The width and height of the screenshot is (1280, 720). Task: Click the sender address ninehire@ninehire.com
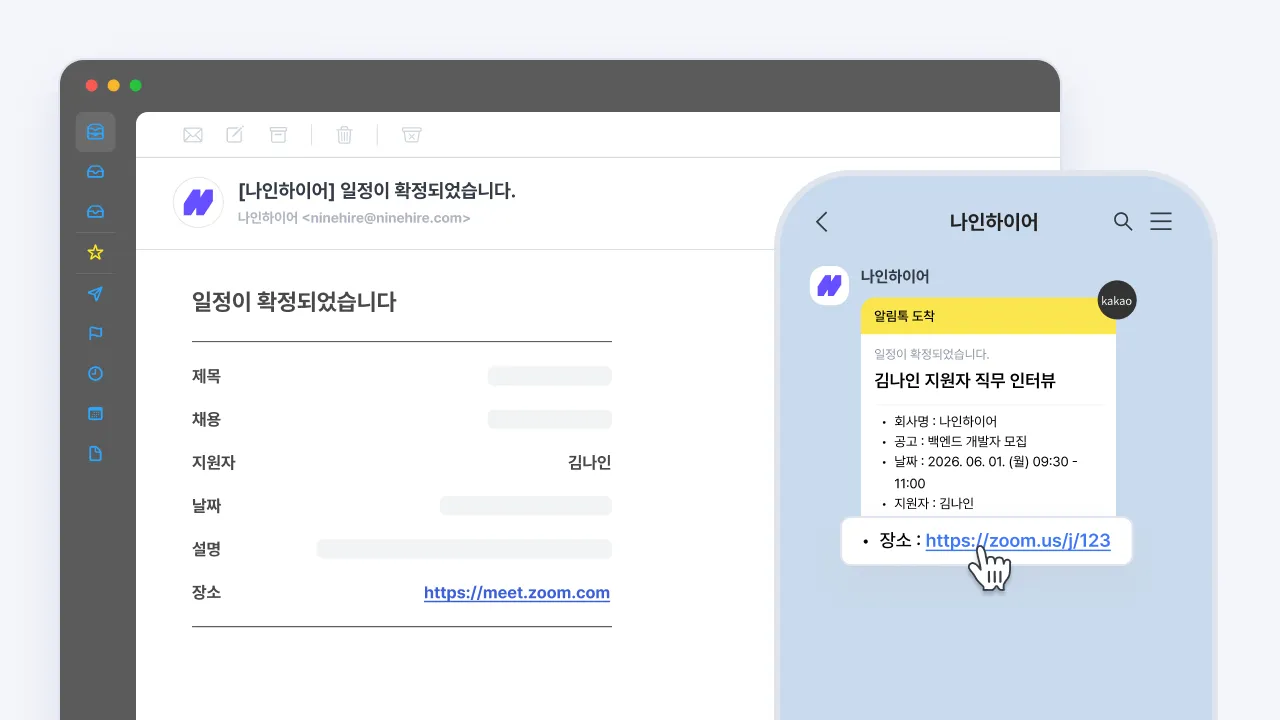(x=386, y=218)
